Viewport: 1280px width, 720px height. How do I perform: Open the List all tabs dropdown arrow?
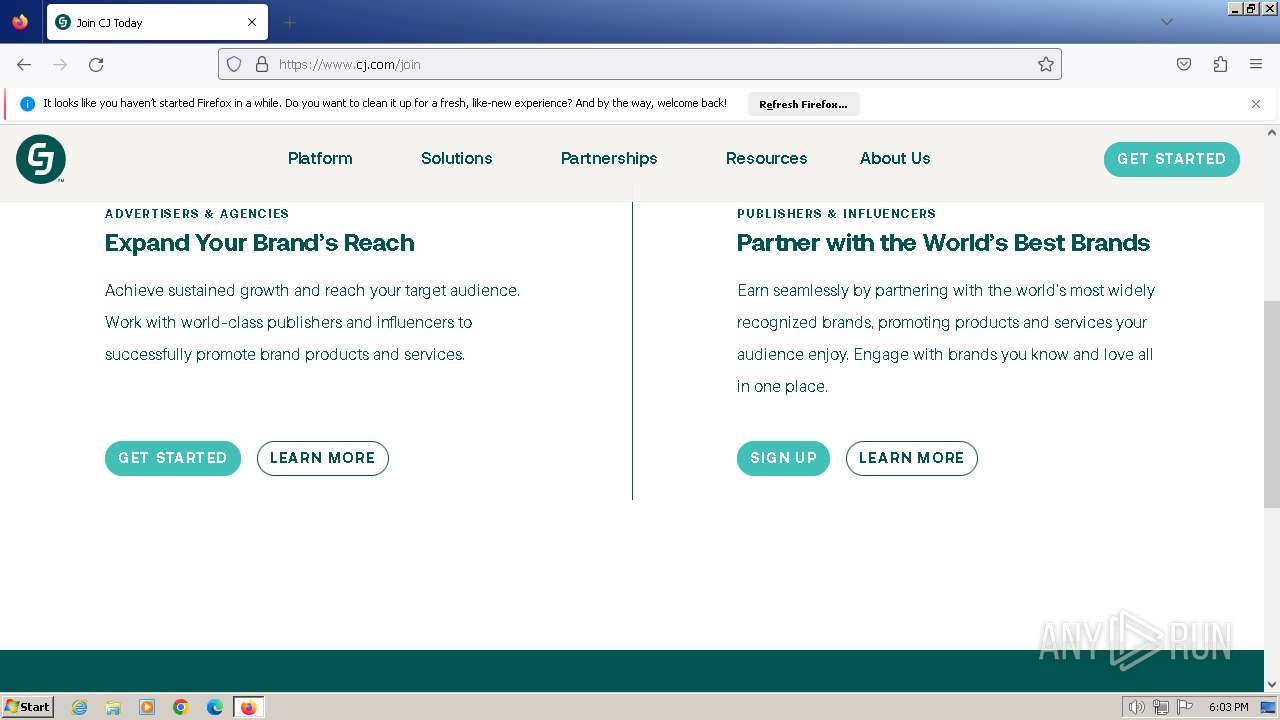point(1166,22)
